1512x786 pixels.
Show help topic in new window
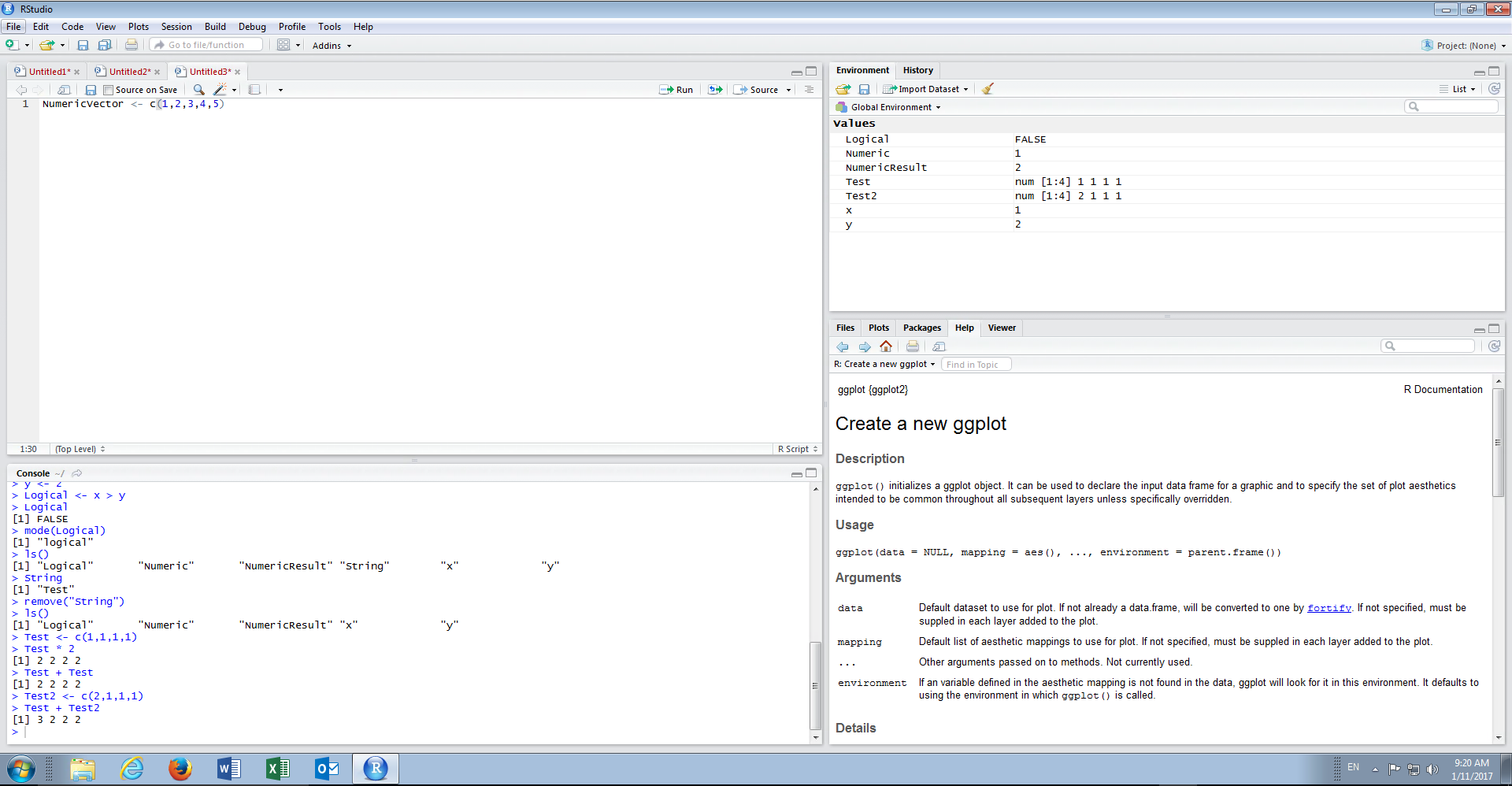(939, 347)
